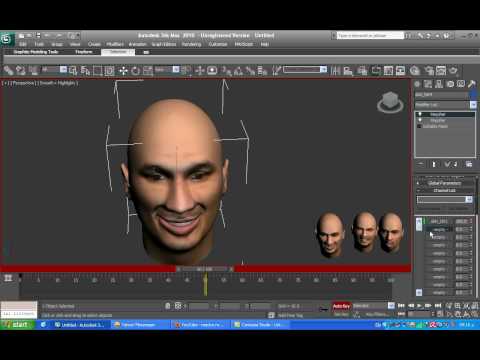
Task: Select the Select and Manipulate tool
Action: [200, 70]
